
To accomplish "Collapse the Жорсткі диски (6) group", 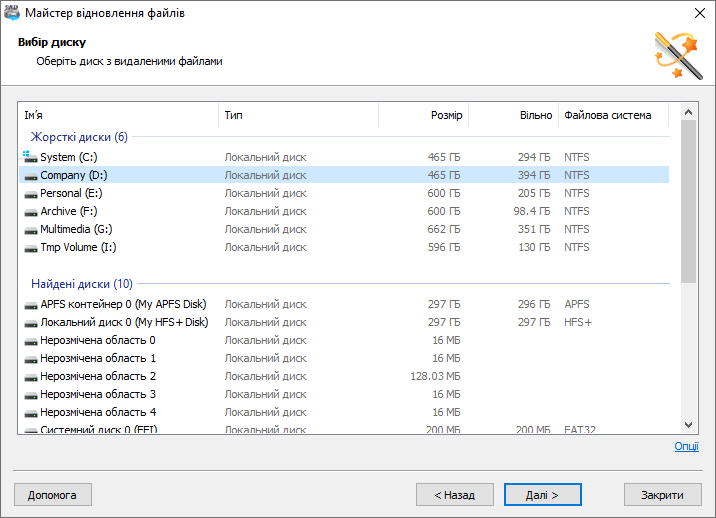I will pyautogui.click(x=79, y=137).
